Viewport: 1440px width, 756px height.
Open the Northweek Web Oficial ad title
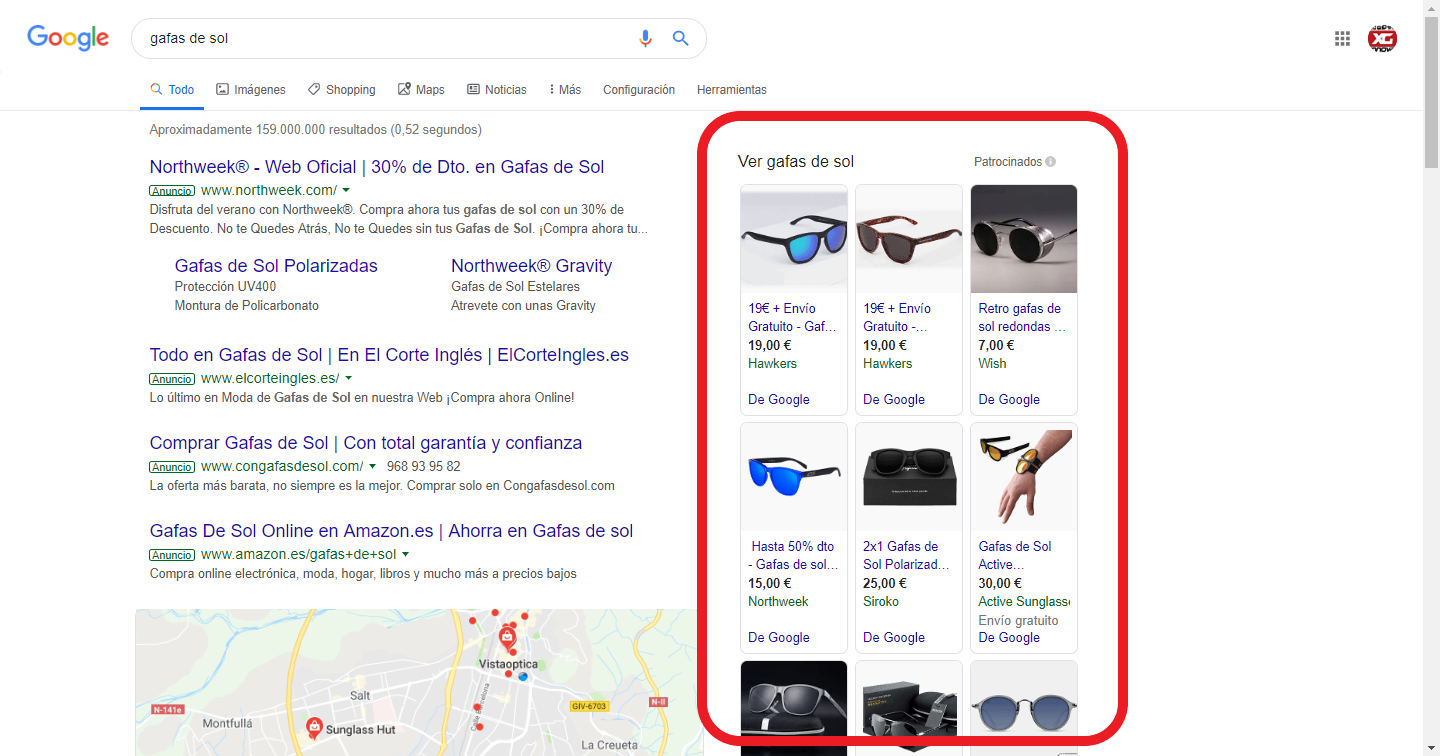[x=377, y=167]
